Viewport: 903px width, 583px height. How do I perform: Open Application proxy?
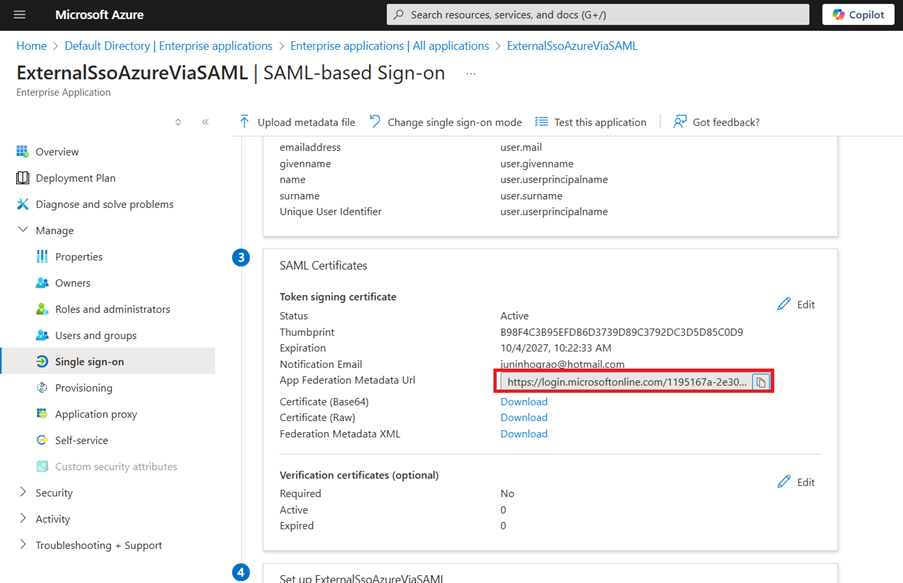pyautogui.click(x=96, y=414)
